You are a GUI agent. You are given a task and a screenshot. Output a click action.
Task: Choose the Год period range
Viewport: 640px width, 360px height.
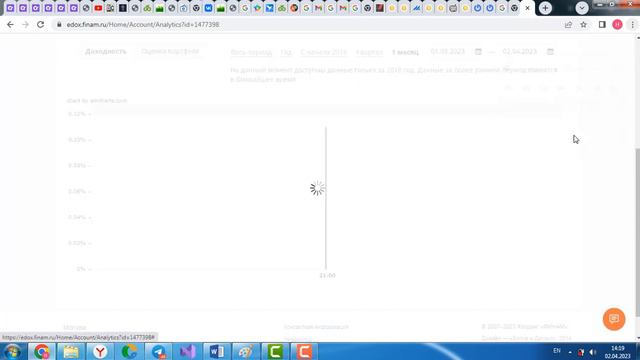tap(286, 52)
